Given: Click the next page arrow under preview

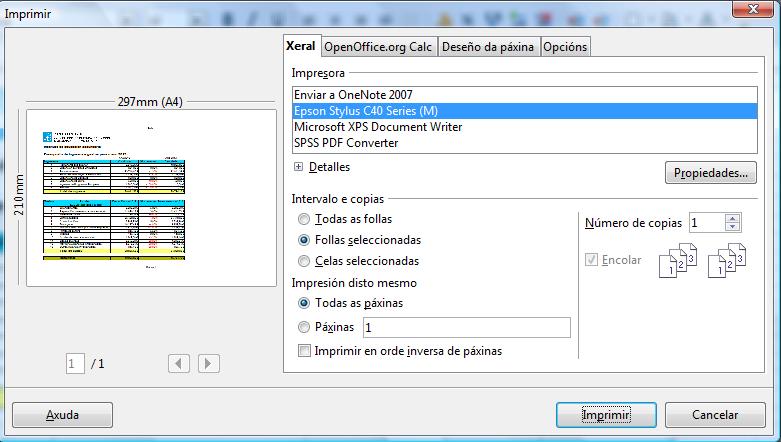Looking at the screenshot, I should tap(209, 364).
